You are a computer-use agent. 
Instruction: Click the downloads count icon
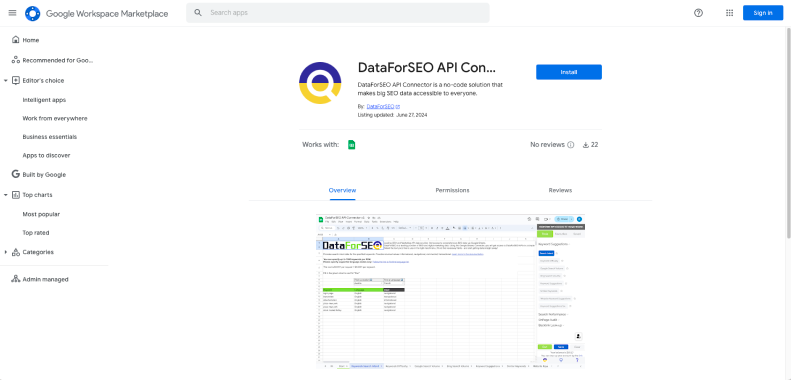point(586,145)
